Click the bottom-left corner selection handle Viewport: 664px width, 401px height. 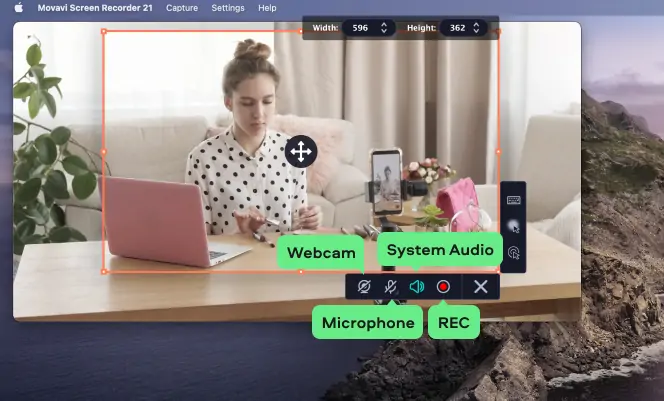pyautogui.click(x=104, y=271)
